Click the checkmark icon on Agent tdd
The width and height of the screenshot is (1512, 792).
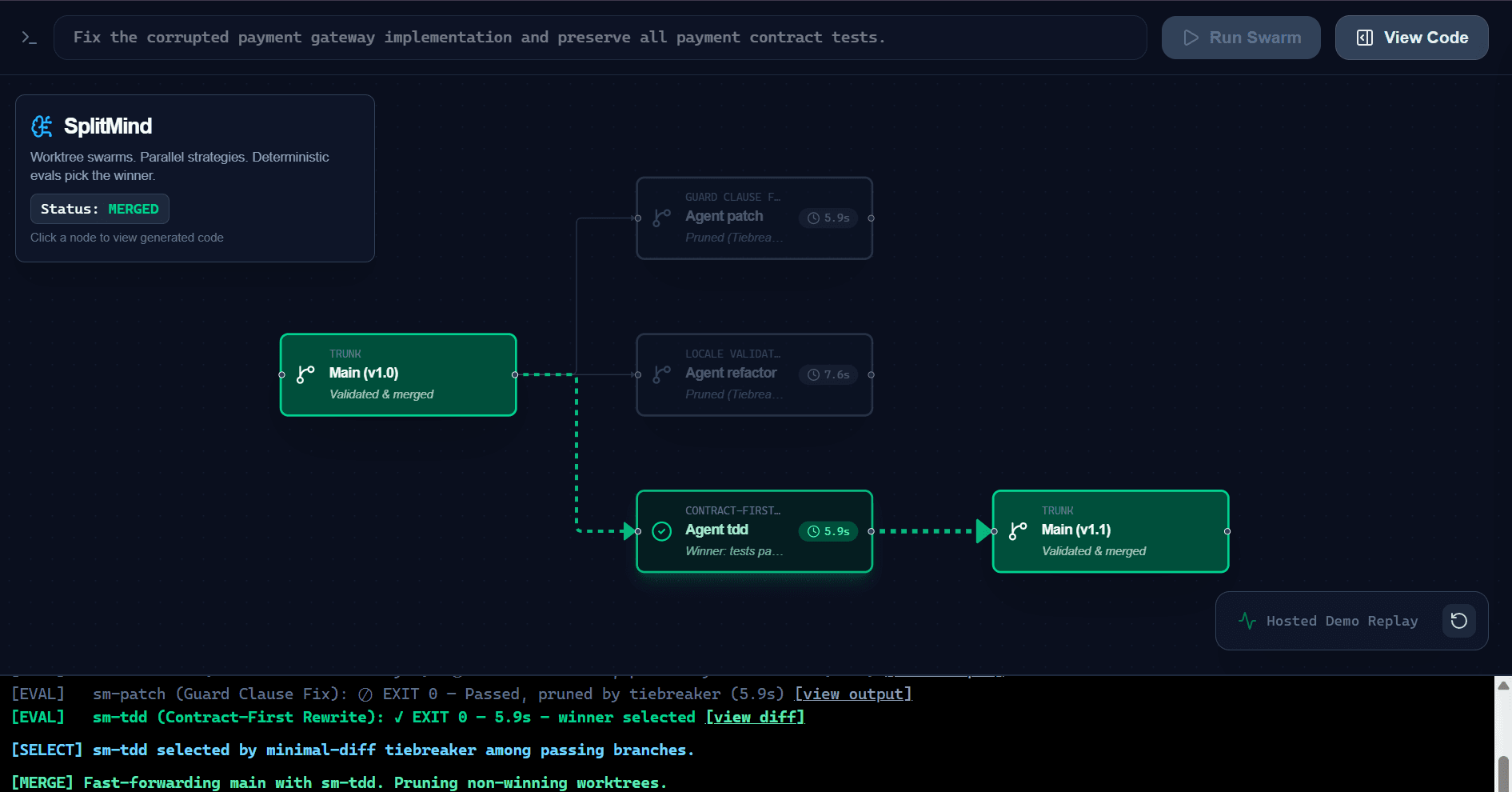point(661,531)
